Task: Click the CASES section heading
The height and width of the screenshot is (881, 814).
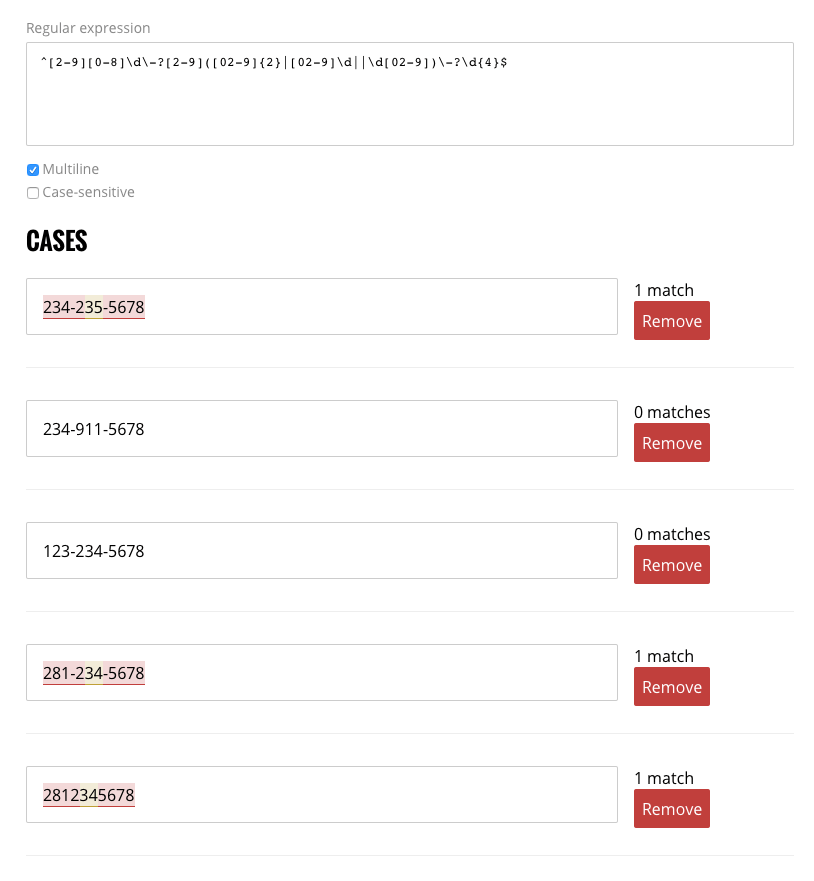Action: 56,240
